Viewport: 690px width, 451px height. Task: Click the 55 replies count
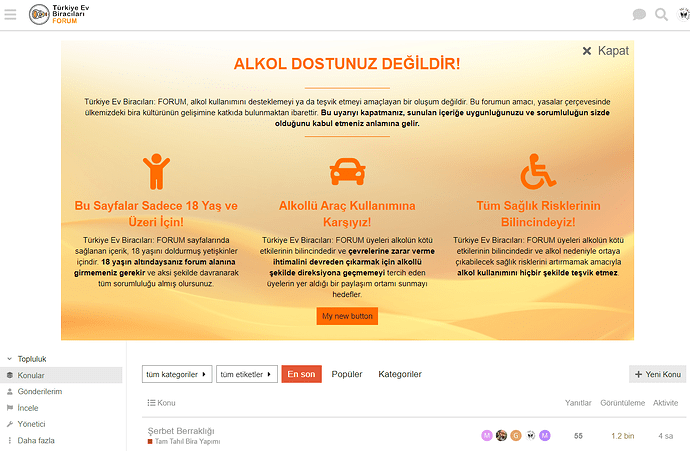(578, 436)
